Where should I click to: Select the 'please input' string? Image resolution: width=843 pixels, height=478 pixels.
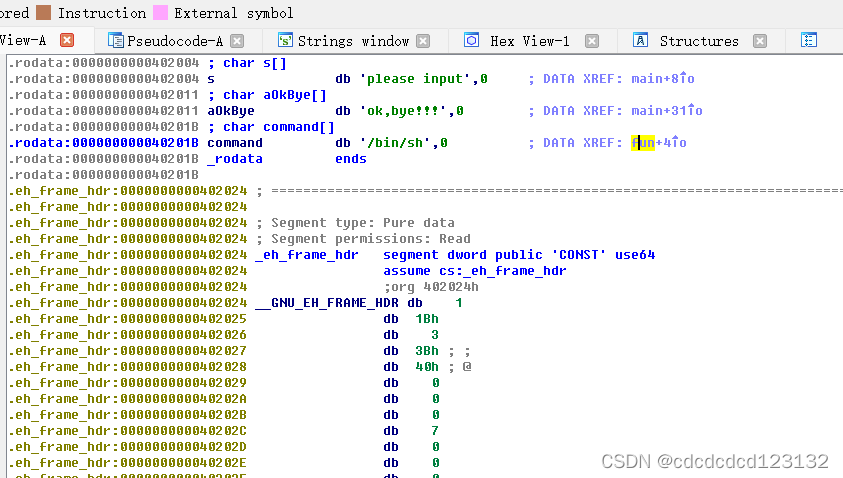[x=416, y=79]
